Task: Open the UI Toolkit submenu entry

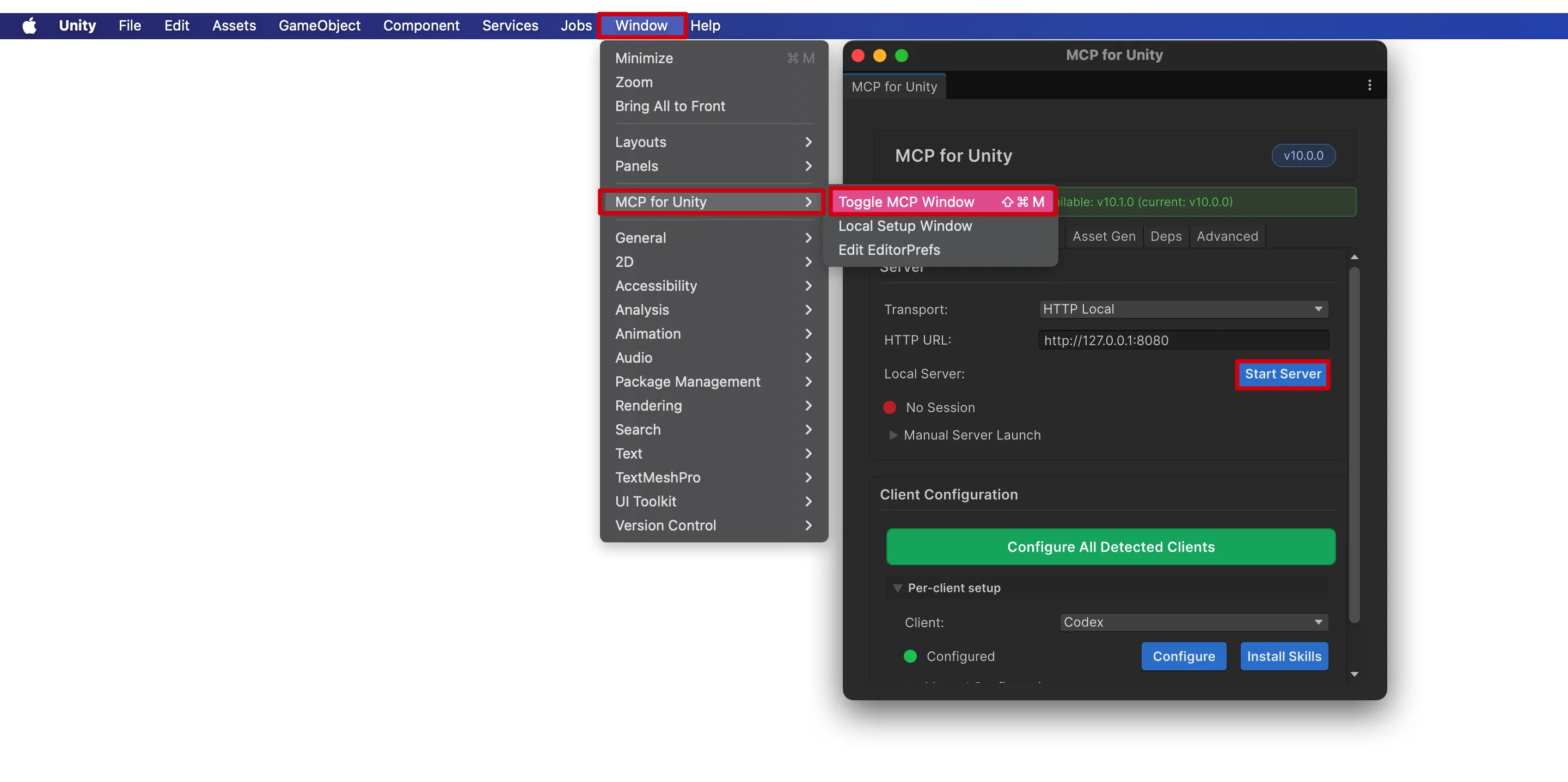Action: [713, 502]
